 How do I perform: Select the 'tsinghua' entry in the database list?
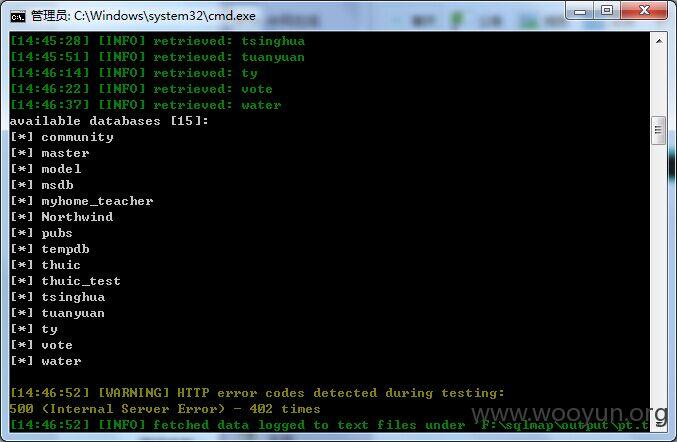point(58,297)
